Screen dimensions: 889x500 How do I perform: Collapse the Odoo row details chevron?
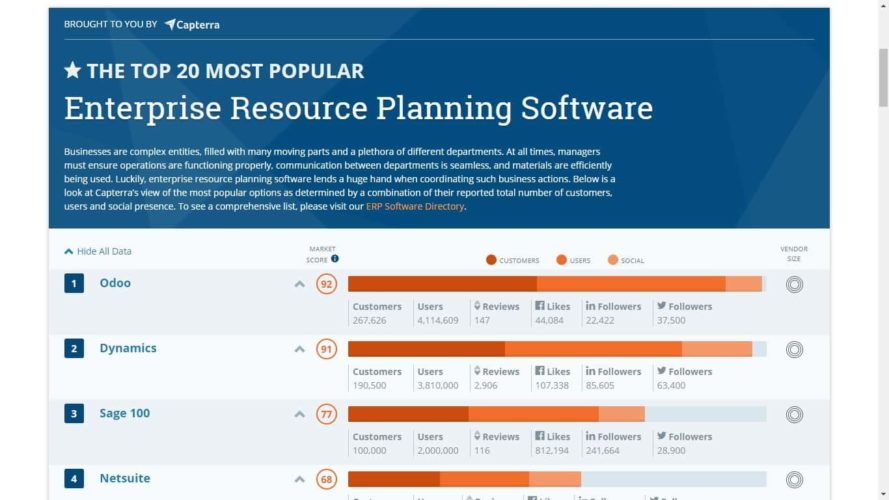point(299,284)
